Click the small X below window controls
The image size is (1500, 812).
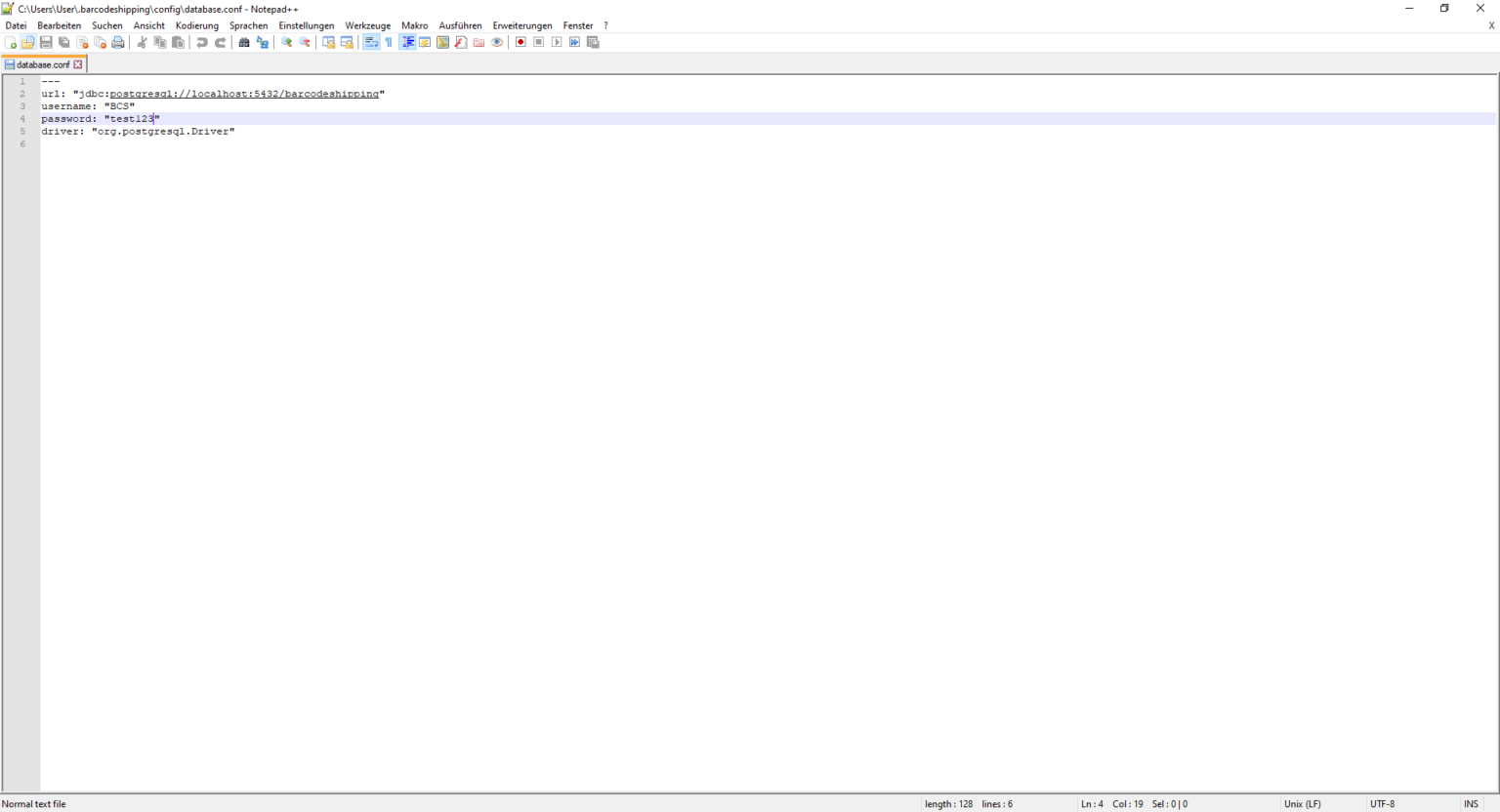1491,25
